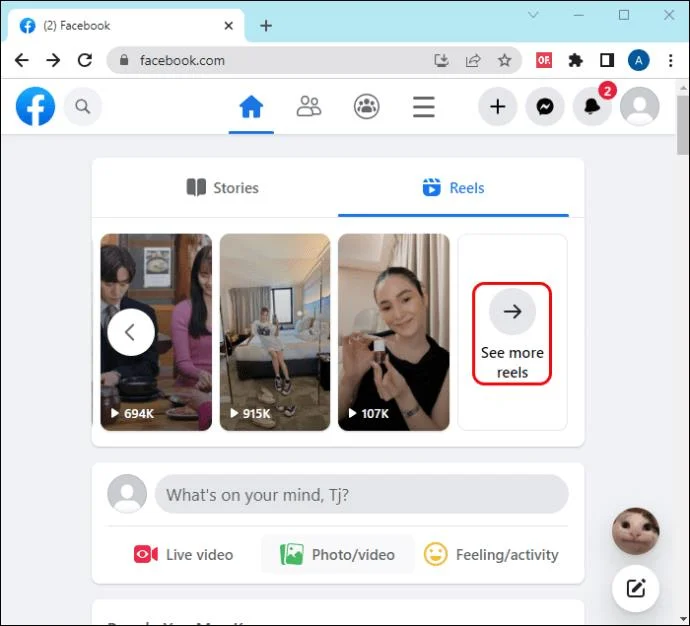Open the Chrome profile A avatar

pos(639,60)
